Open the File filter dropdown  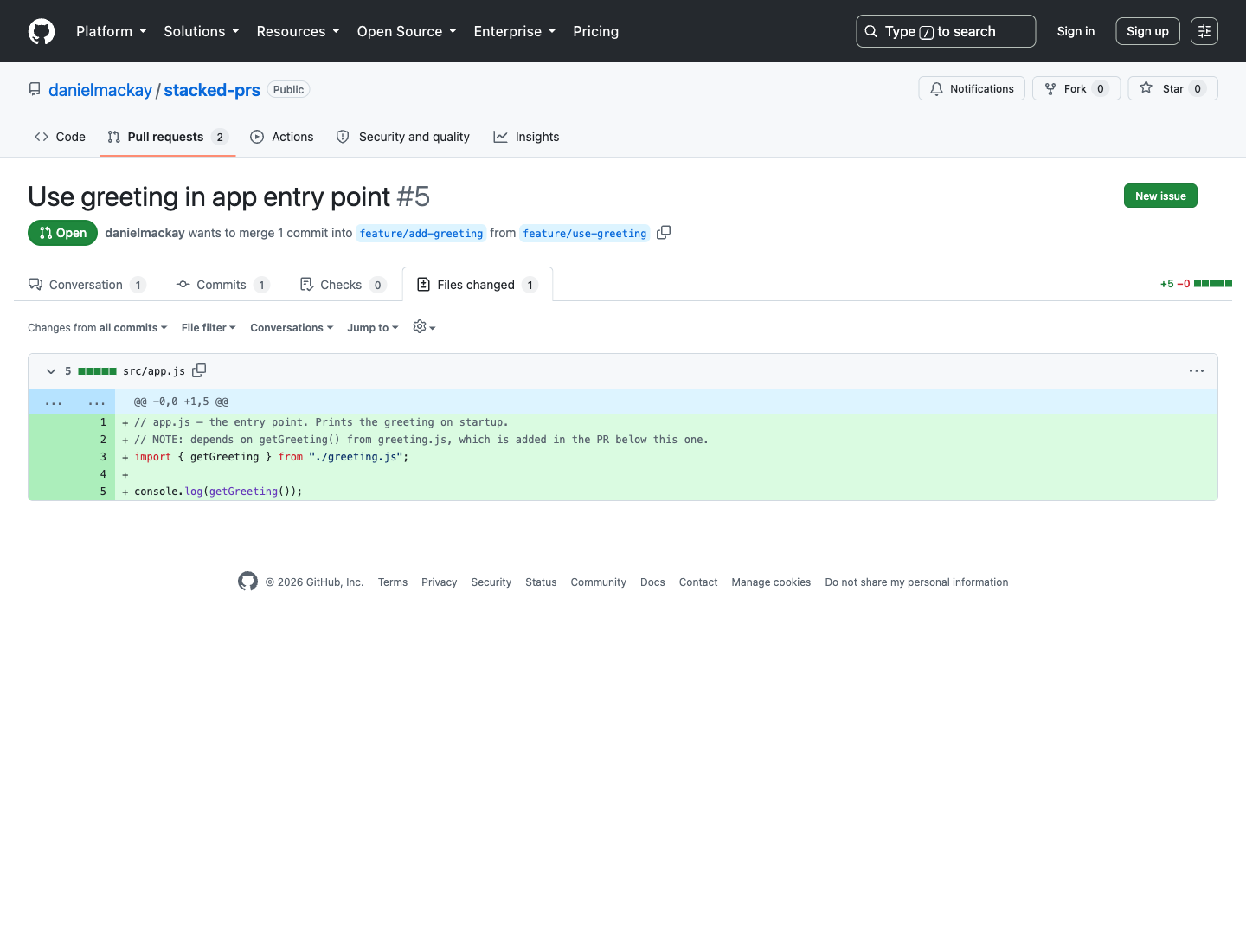209,328
